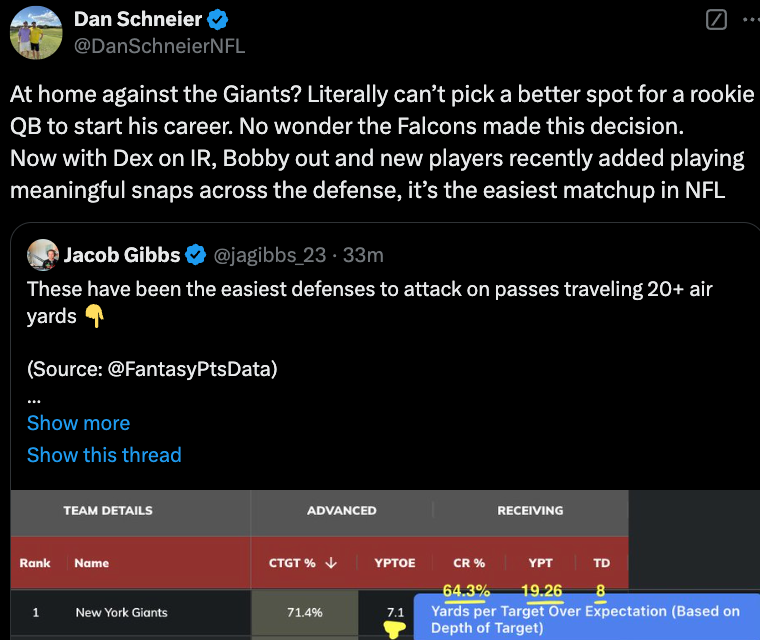Open Jacob Gibbs's avatar thumbnail
The image size is (760, 640).
43,255
